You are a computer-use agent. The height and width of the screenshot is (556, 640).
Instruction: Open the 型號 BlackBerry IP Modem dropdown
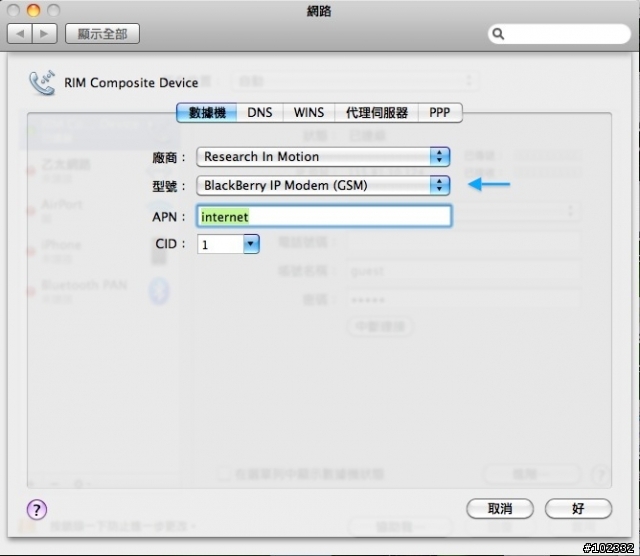pyautogui.click(x=323, y=185)
